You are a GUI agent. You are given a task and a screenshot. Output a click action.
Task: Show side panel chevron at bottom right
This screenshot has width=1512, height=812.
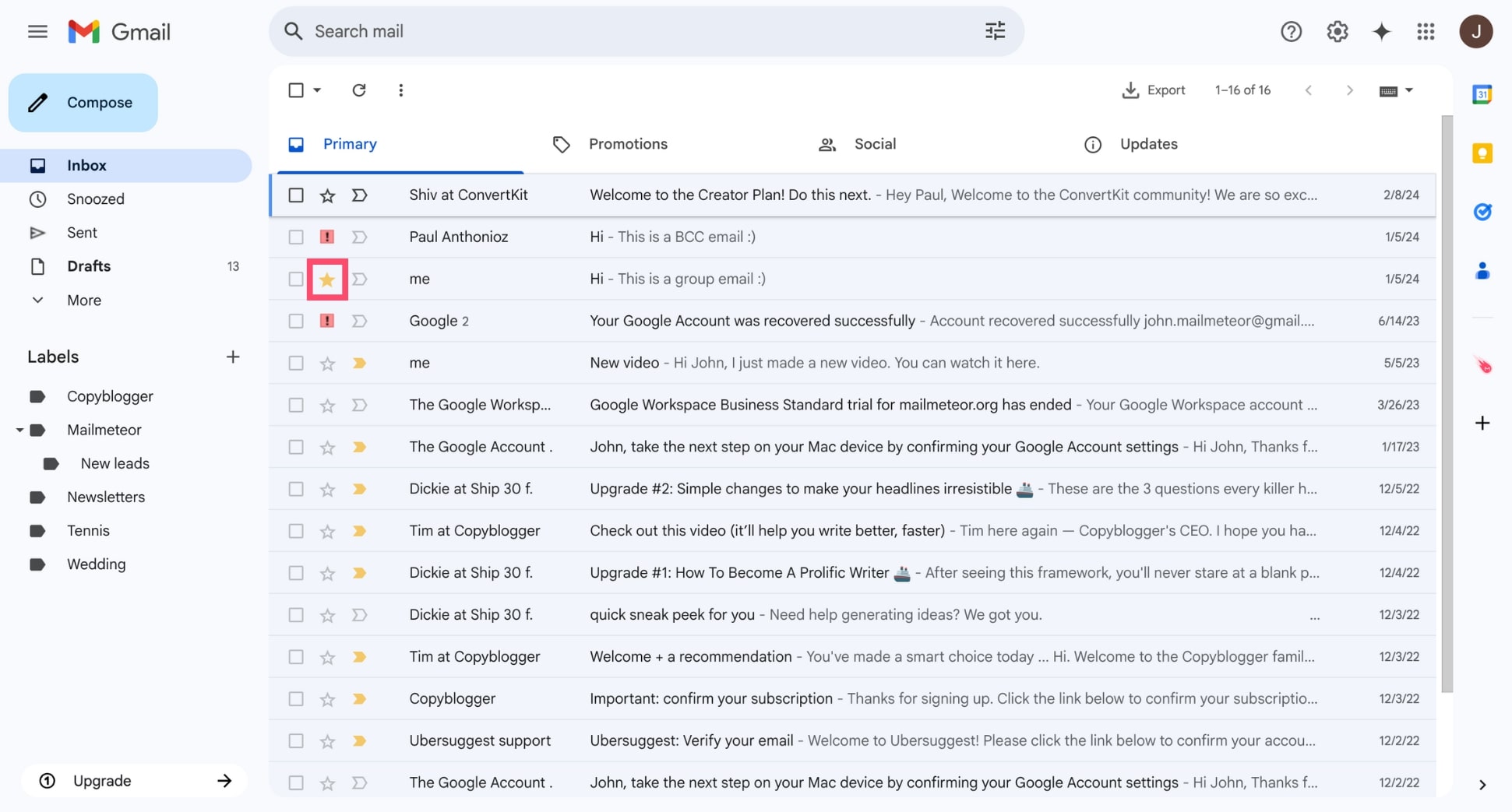(1482, 785)
